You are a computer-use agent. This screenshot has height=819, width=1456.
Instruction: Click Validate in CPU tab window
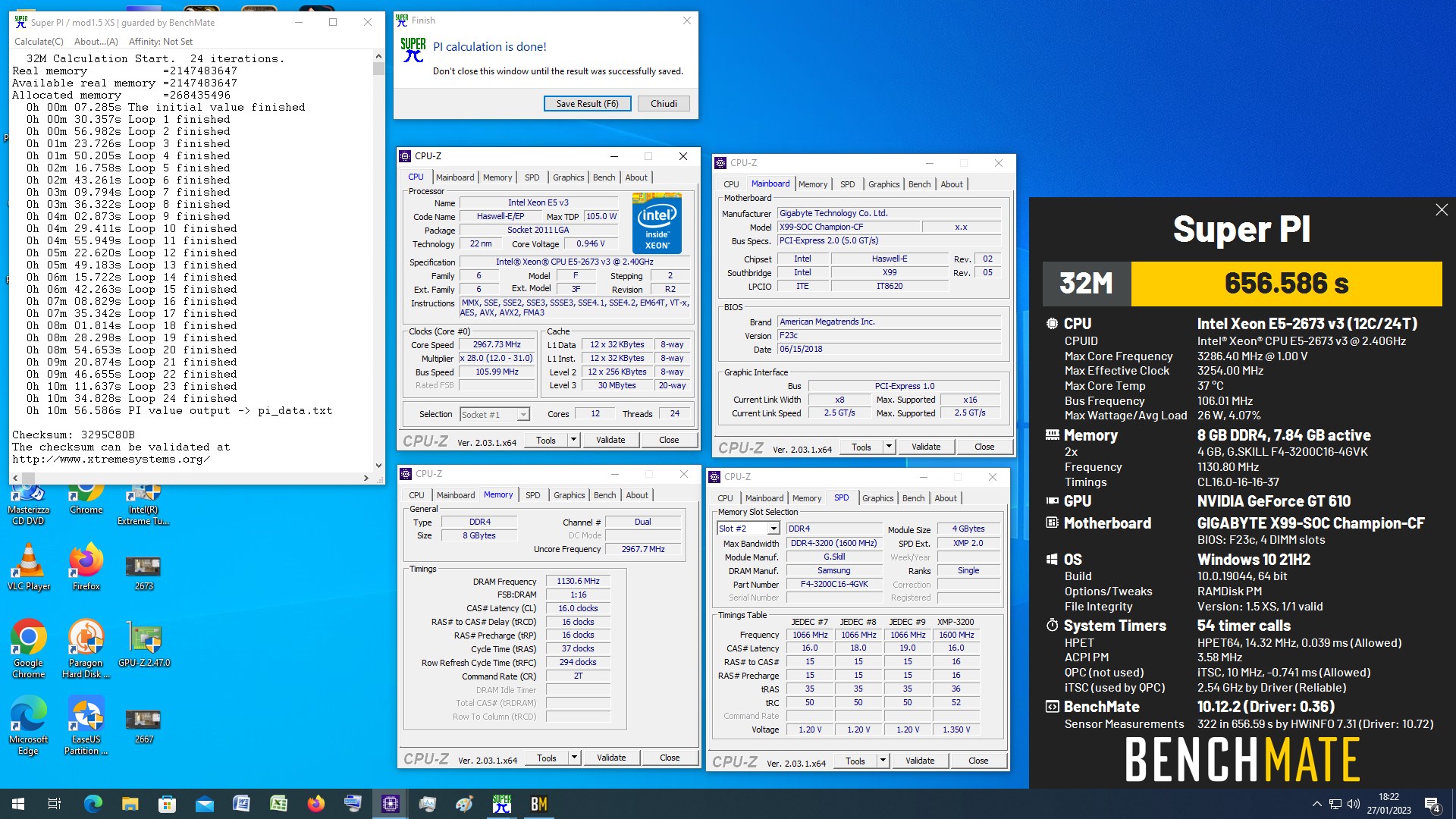[610, 440]
